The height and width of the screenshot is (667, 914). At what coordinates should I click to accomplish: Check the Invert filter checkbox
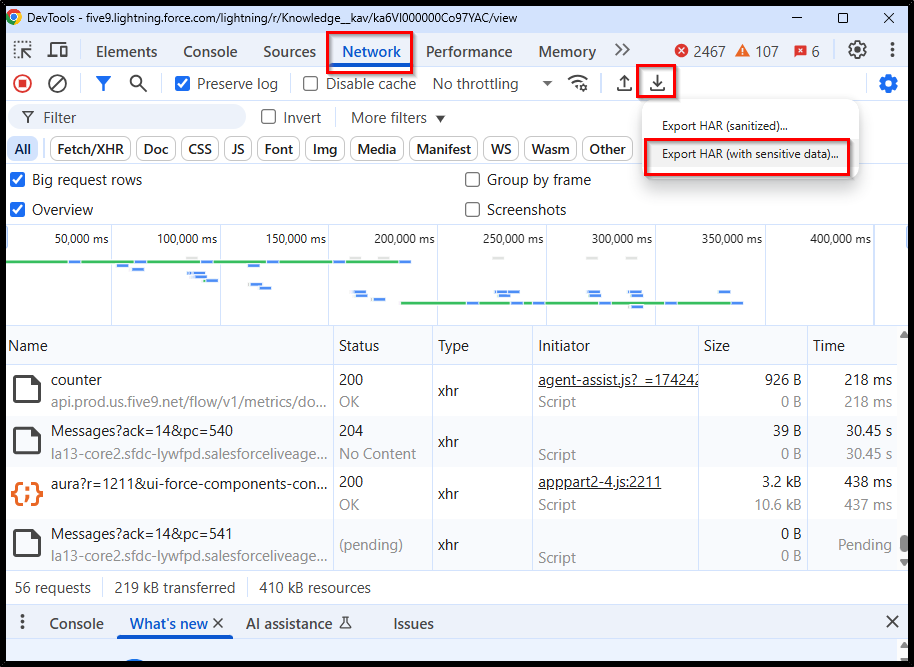click(x=268, y=117)
